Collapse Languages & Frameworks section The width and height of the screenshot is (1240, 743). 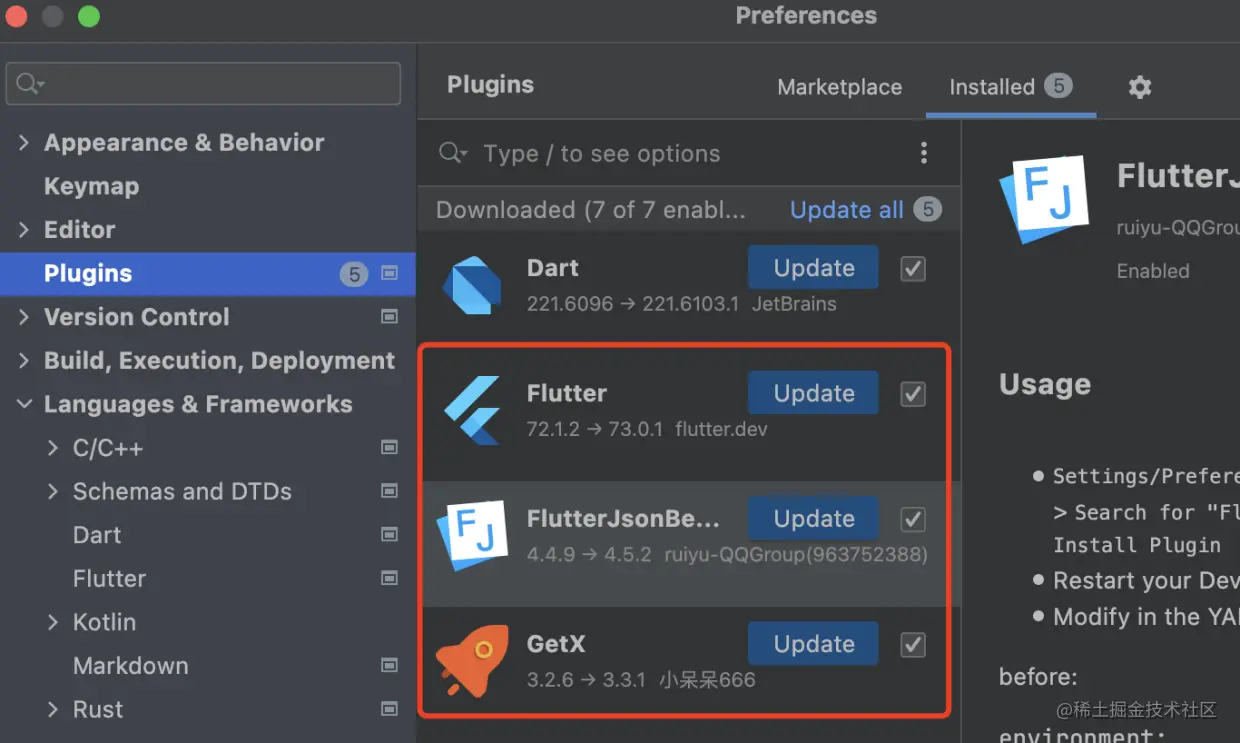[24, 405]
